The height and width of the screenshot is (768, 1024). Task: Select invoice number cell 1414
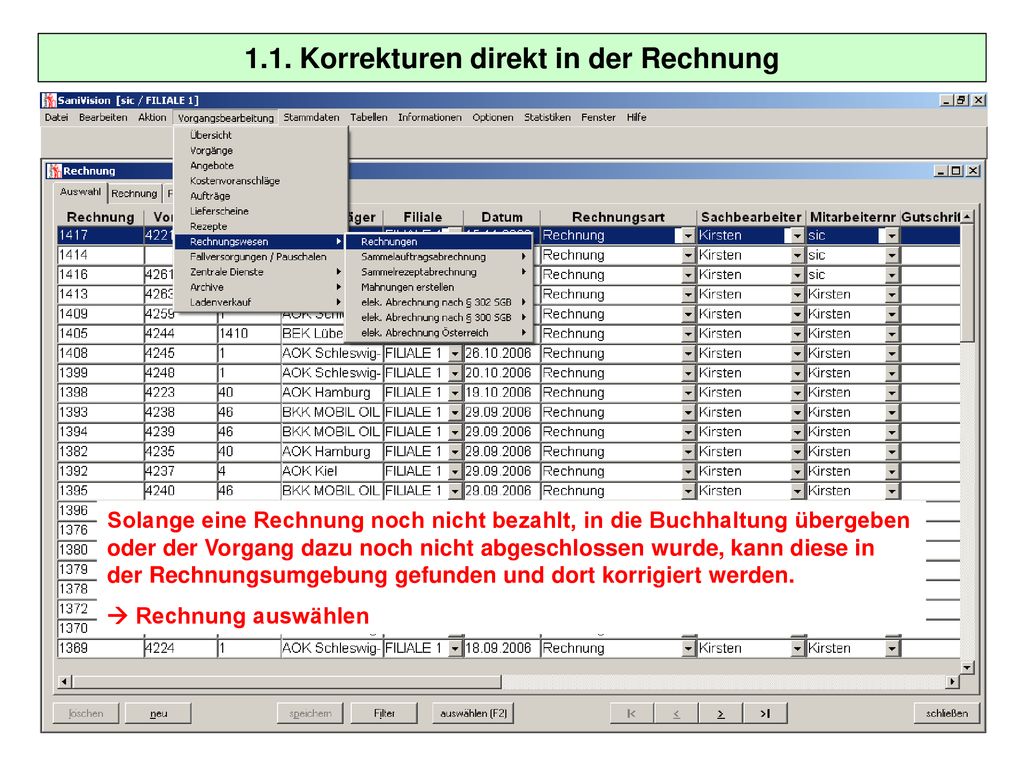[101, 255]
